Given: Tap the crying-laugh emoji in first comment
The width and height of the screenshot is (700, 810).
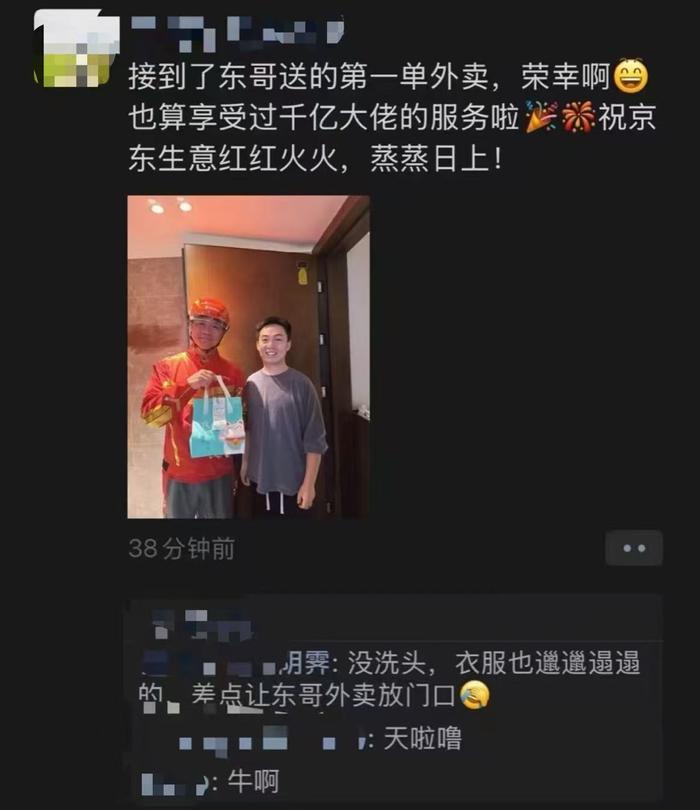Looking at the screenshot, I should tap(474, 695).
